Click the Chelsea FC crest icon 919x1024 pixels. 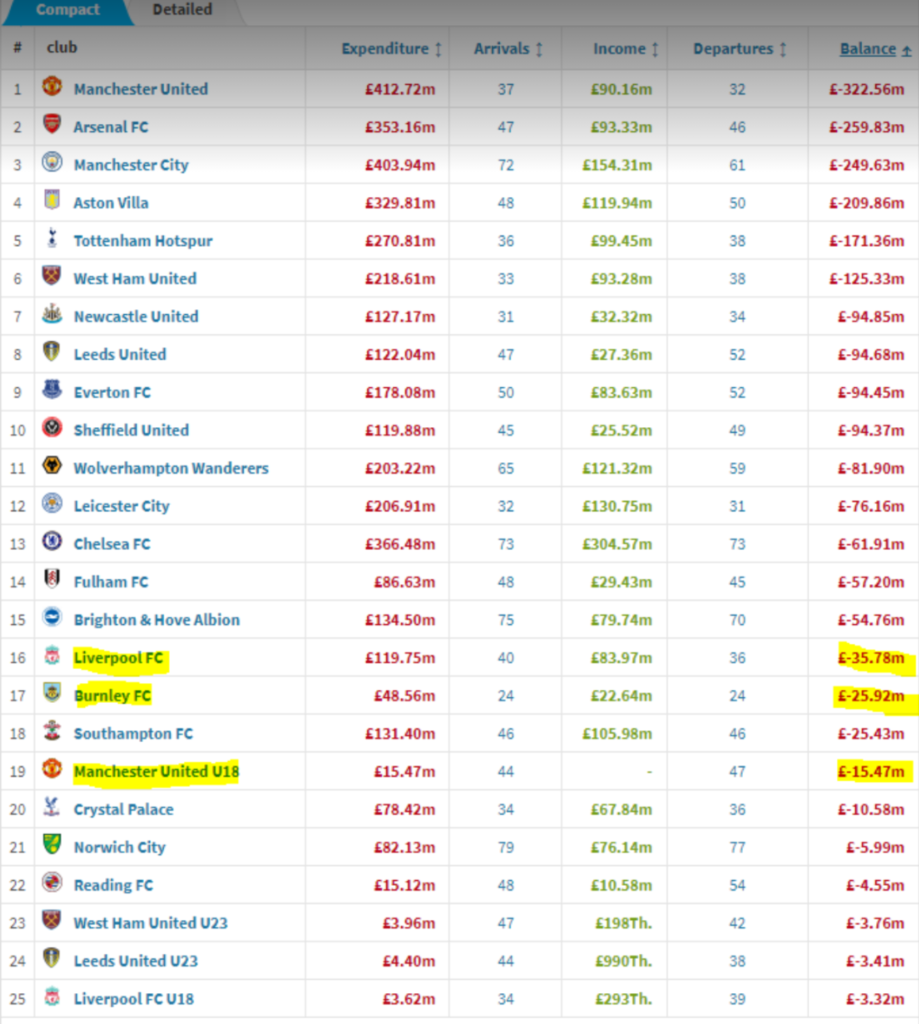point(52,541)
